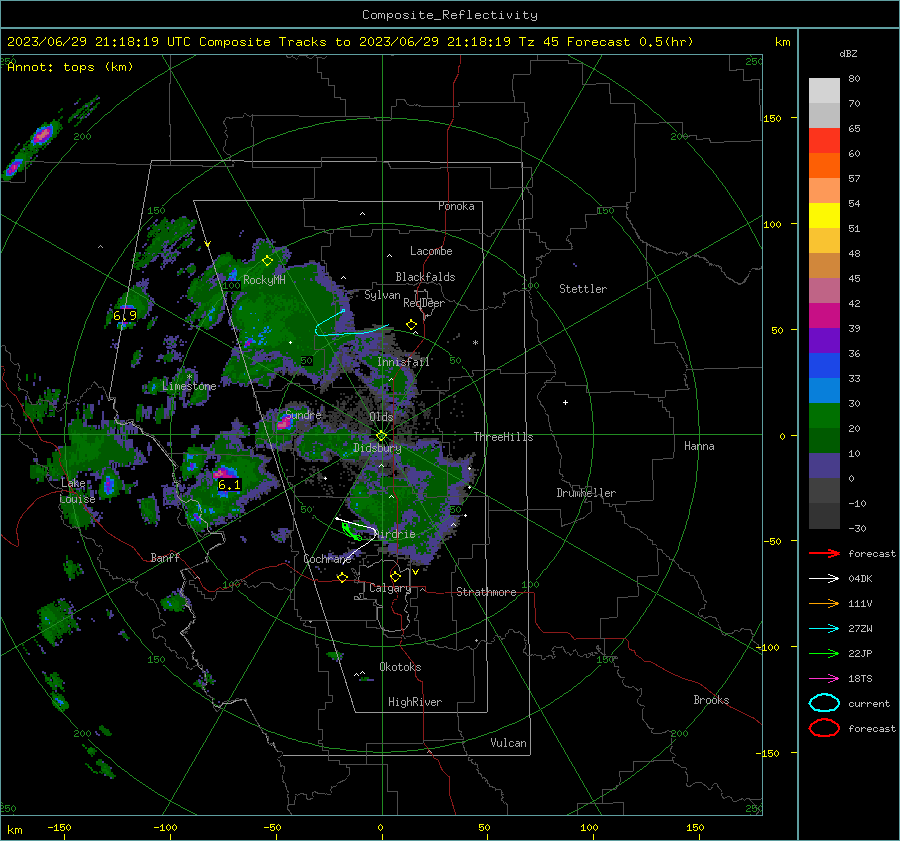Viewport: 900px width, 841px height.
Task: Pick the magenta 39-42 dBZ swatch
Action: (x=824, y=315)
